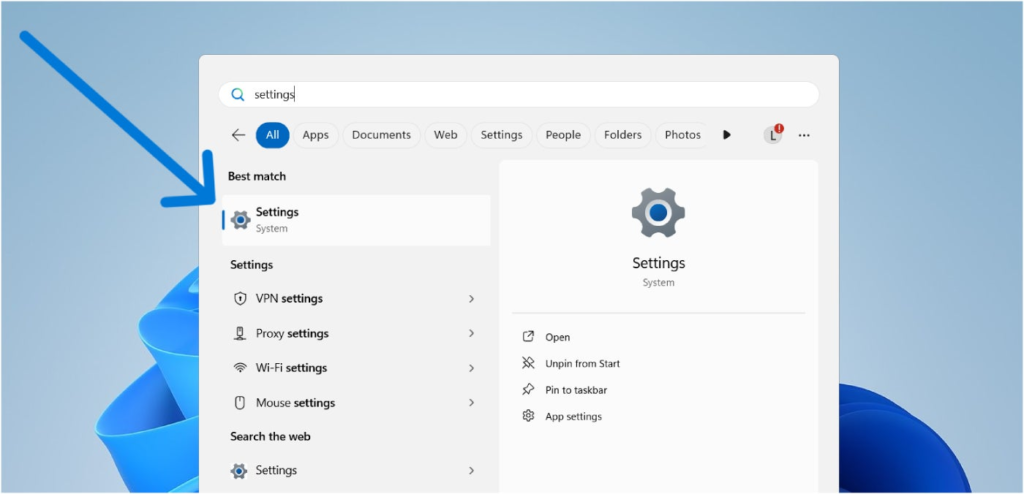Click the Wi-Fi signal icon
The width and height of the screenshot is (1024, 494).
(x=240, y=368)
